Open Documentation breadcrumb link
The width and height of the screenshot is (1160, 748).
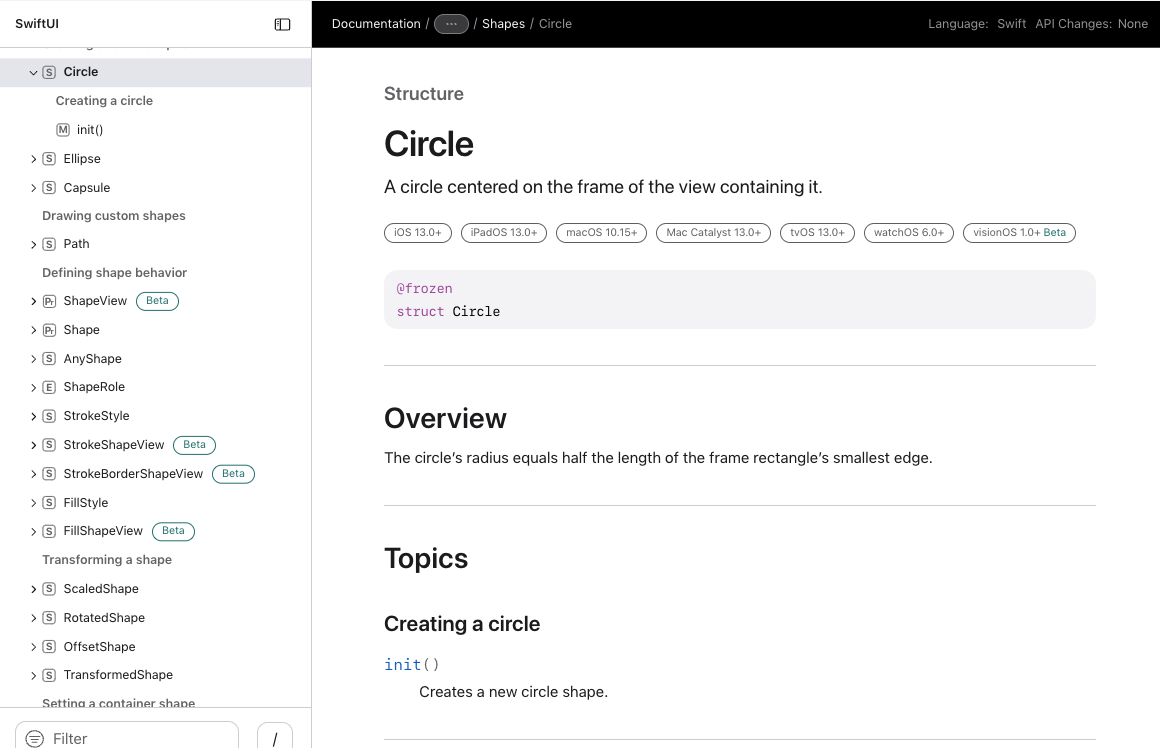(376, 24)
